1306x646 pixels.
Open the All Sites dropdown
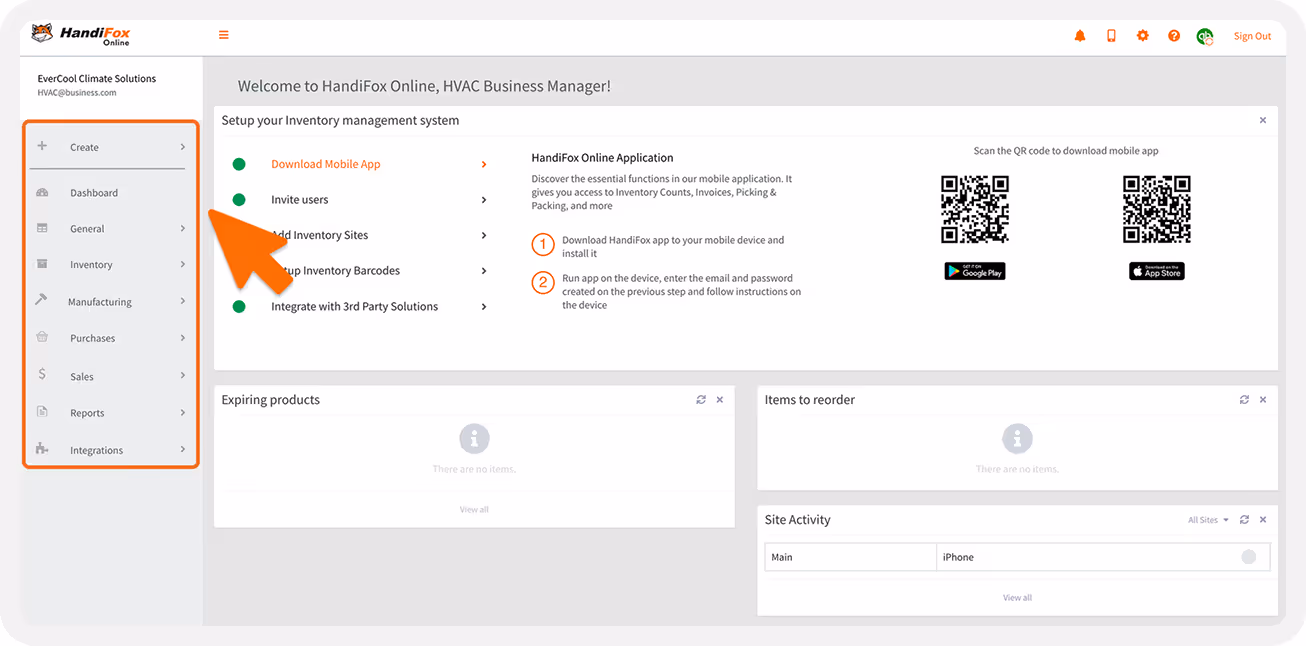[1208, 520]
